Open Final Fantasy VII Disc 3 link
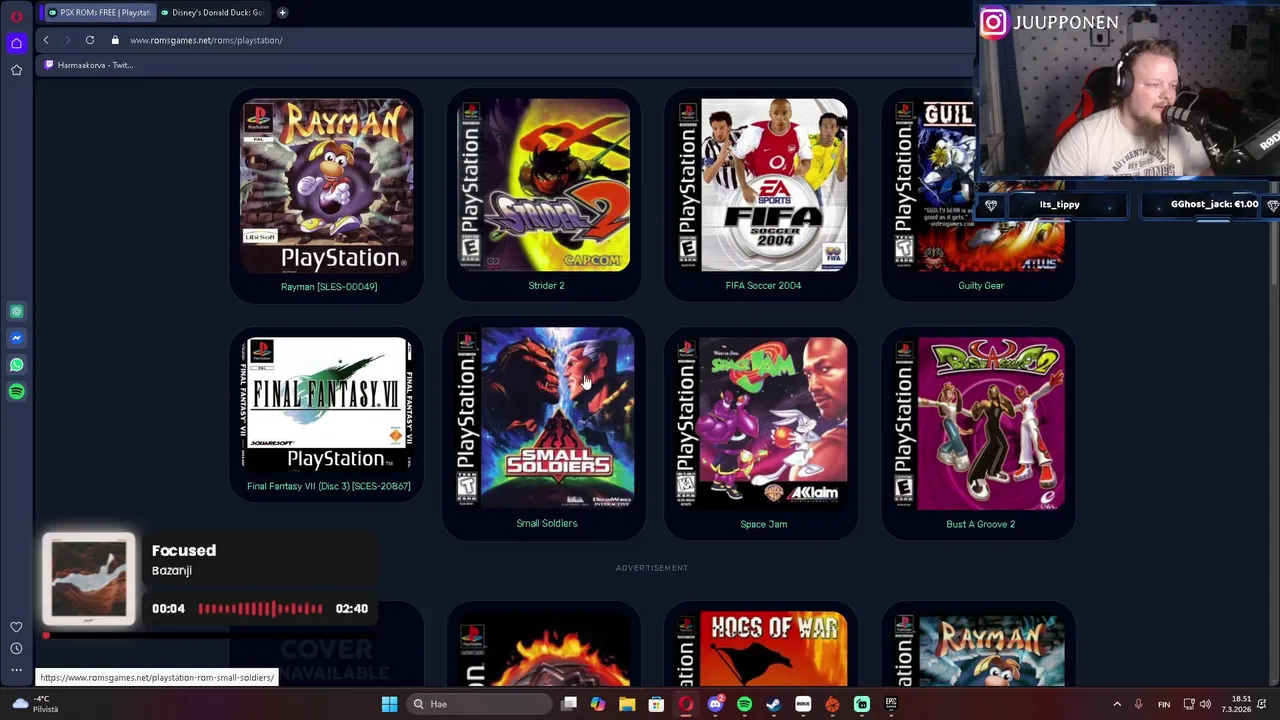Image resolution: width=1280 pixels, height=720 pixels. point(329,486)
